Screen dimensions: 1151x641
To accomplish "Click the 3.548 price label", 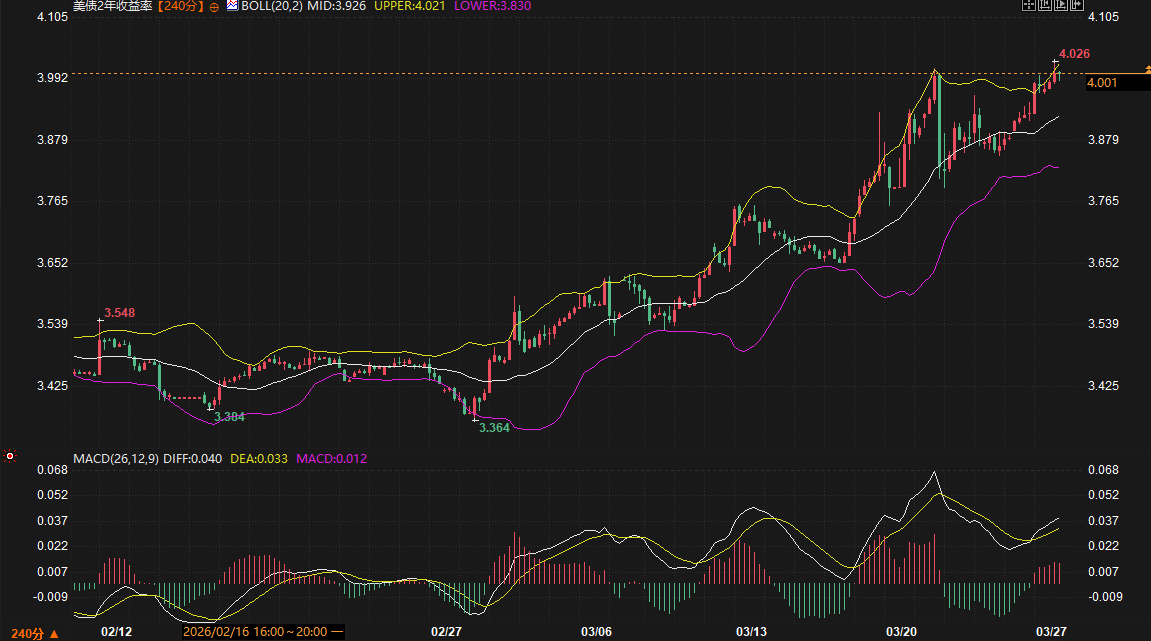I will [x=119, y=313].
